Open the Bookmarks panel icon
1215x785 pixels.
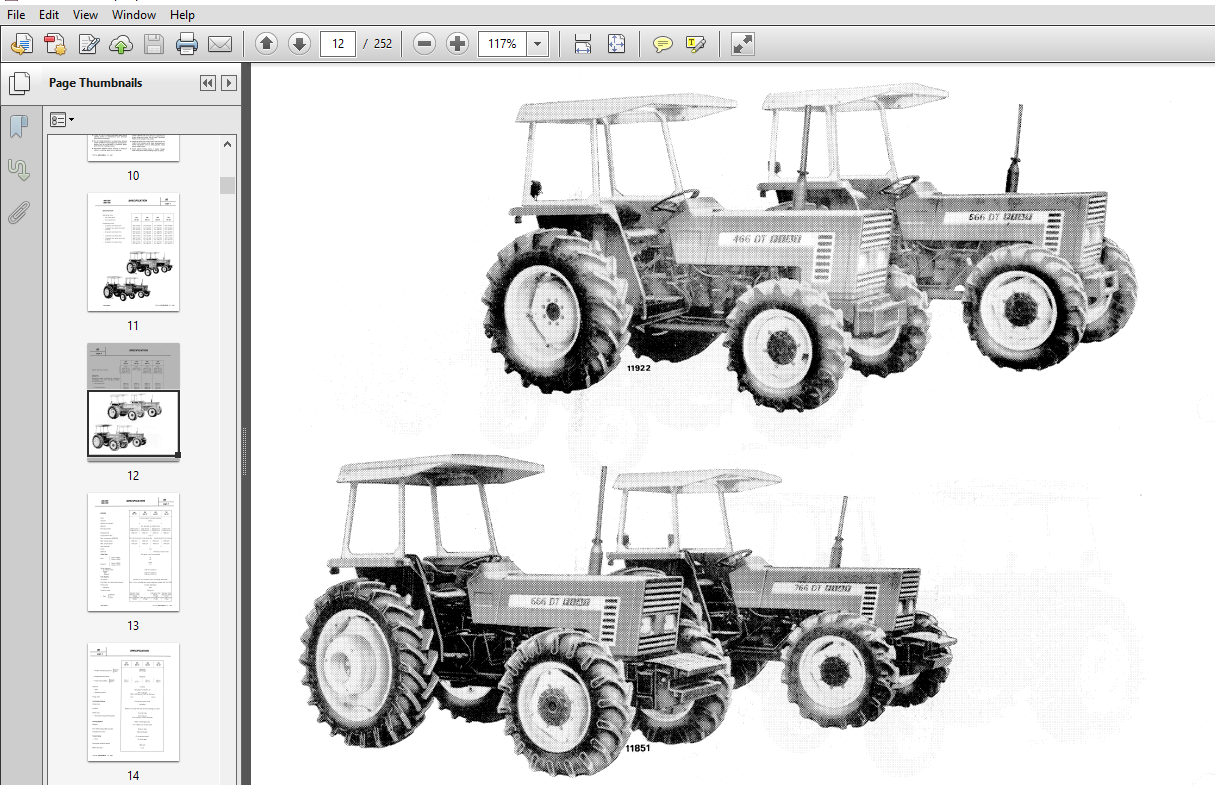18,126
